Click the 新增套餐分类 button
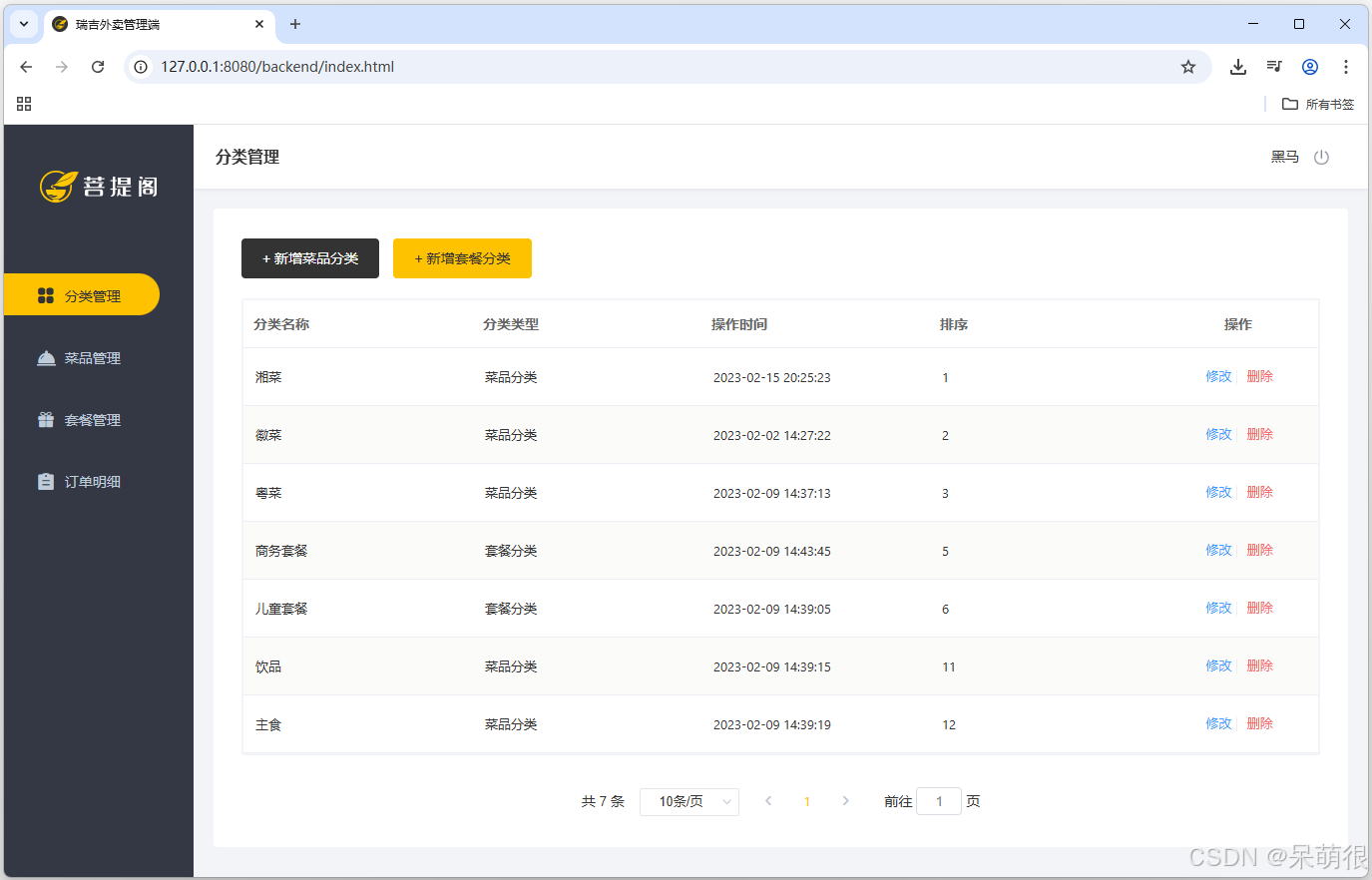Image resolution: width=1372 pixels, height=880 pixels. click(x=462, y=258)
